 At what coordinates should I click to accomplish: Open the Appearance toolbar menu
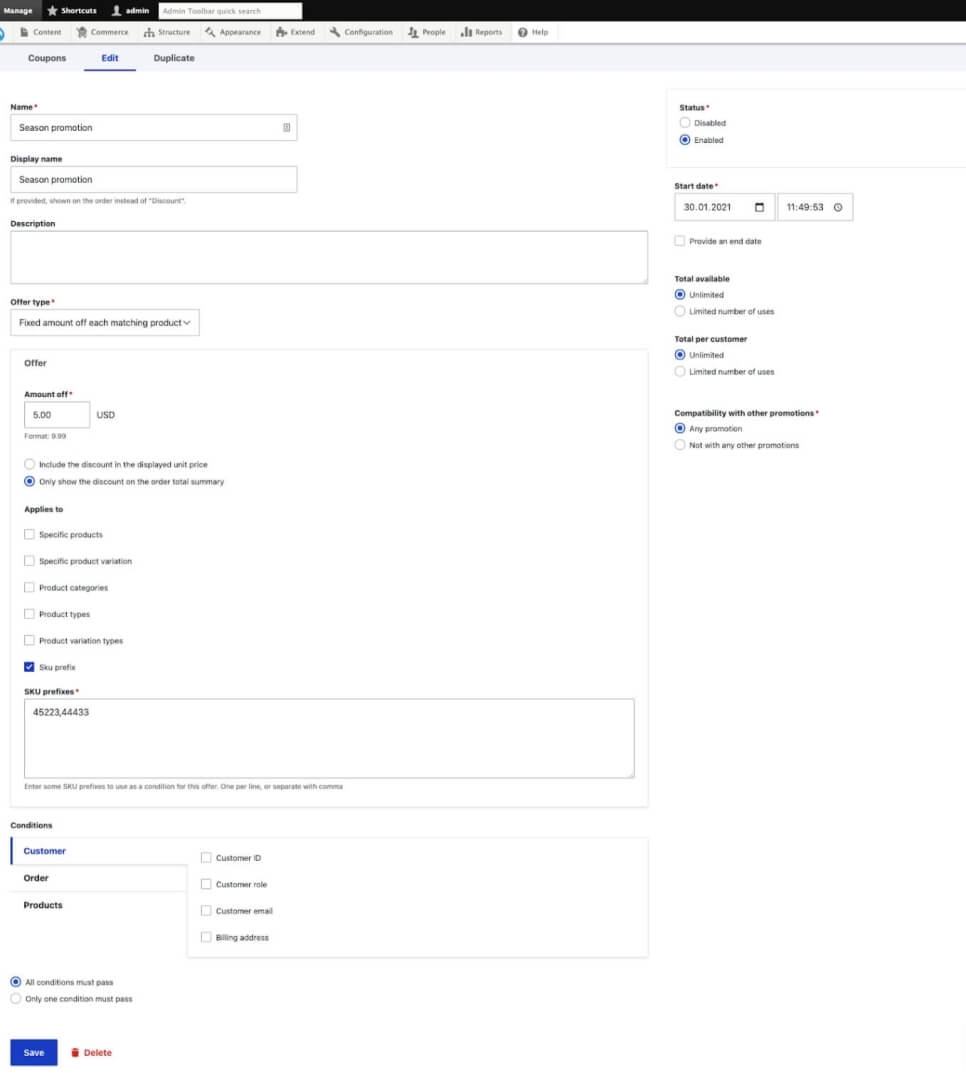(233, 32)
